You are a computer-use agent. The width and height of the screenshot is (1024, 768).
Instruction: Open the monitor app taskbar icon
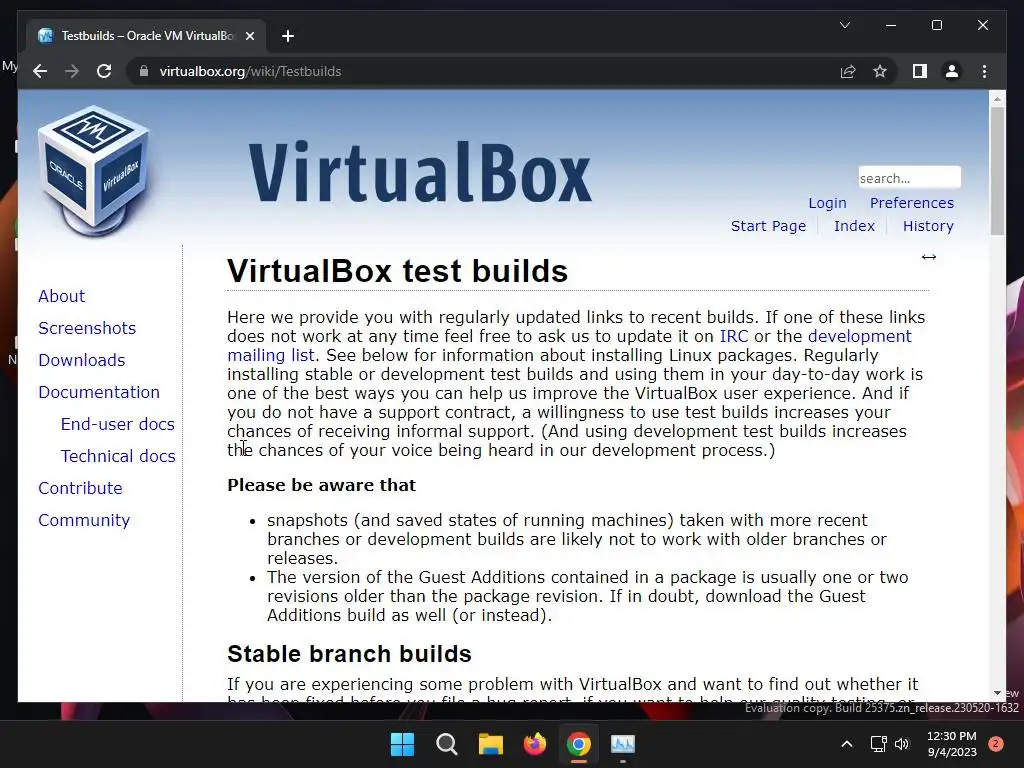(622, 744)
